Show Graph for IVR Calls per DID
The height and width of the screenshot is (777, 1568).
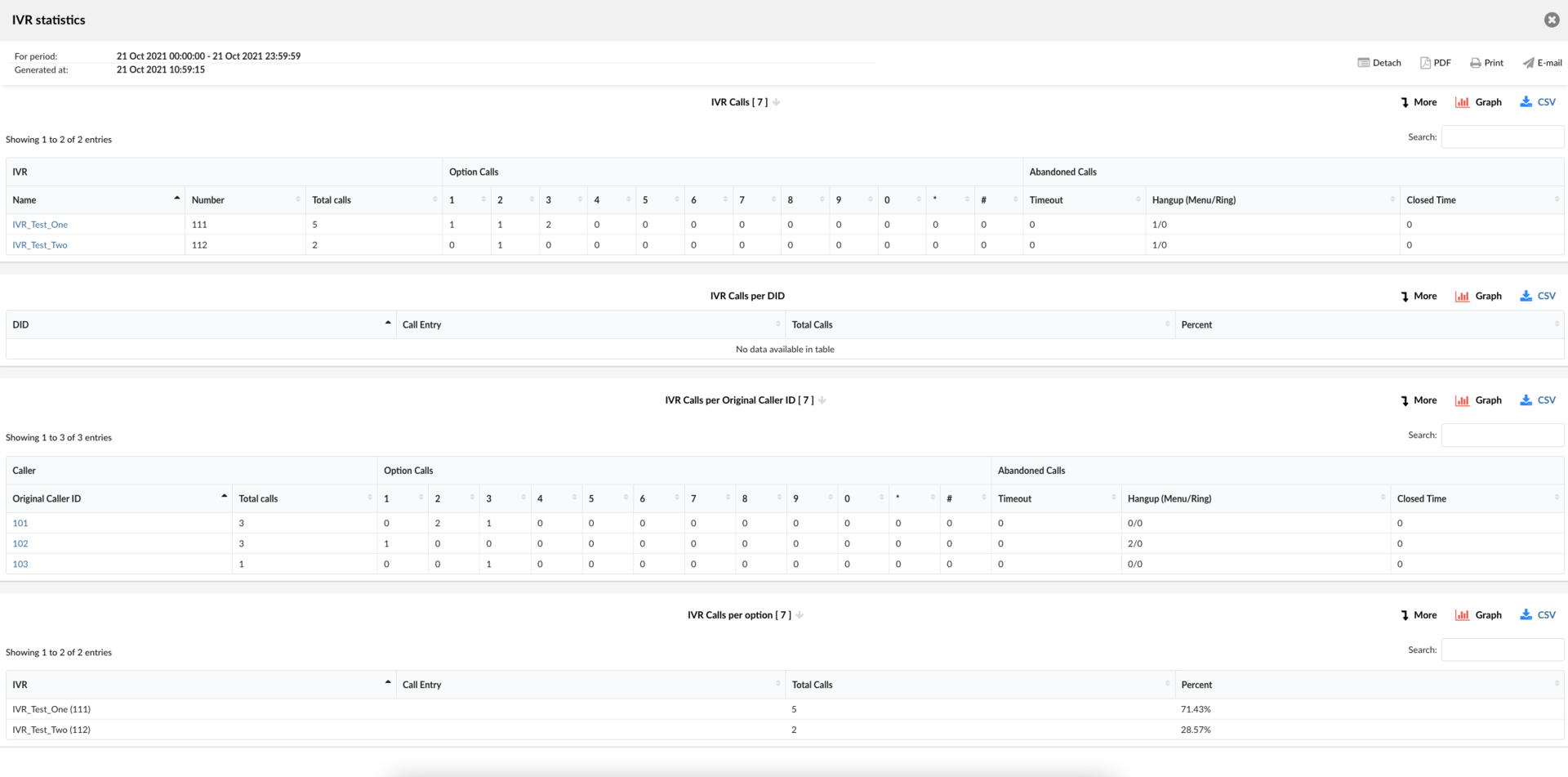[x=1478, y=296]
